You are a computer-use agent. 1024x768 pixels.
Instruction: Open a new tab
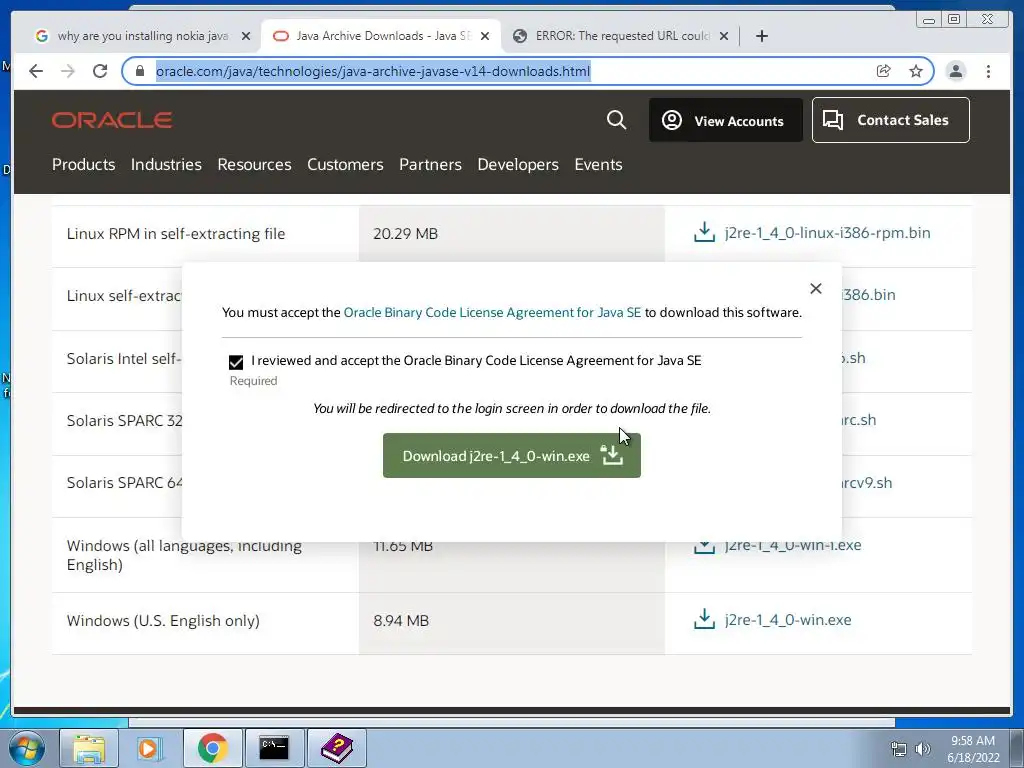[x=761, y=36]
